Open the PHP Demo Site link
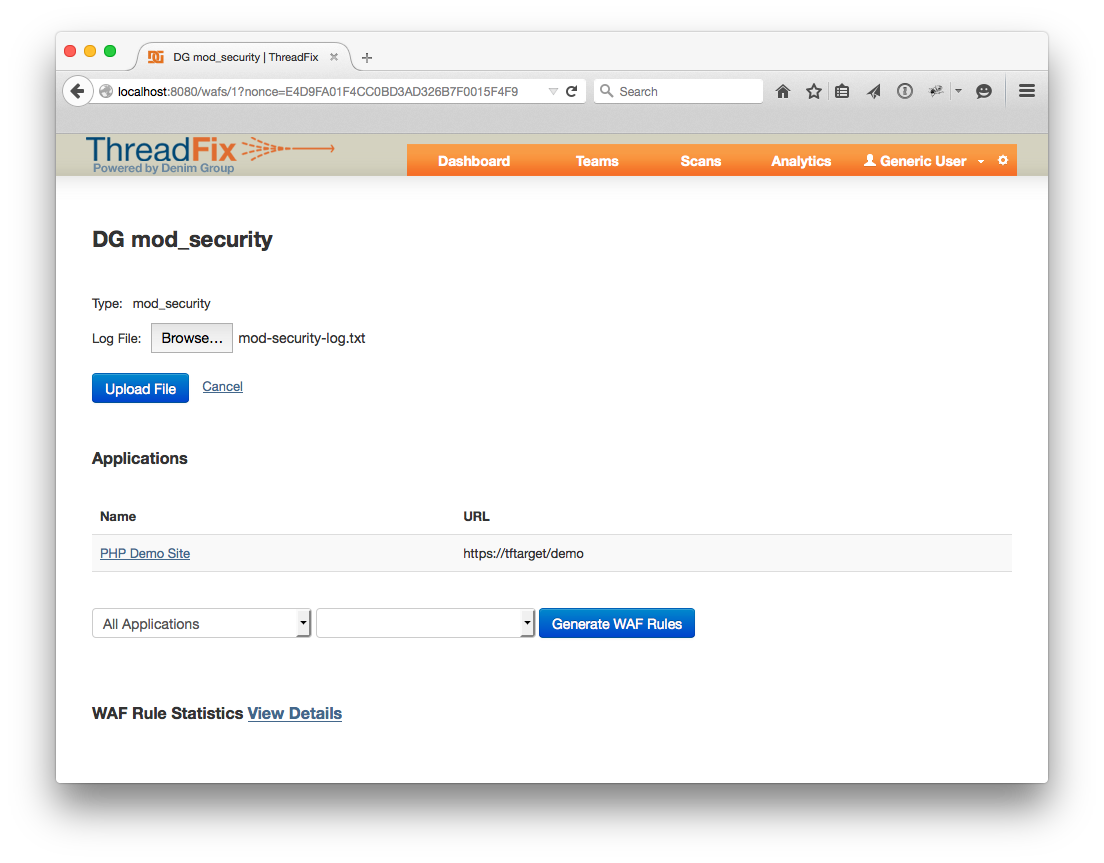Viewport: 1104px width, 863px height. [x=145, y=553]
